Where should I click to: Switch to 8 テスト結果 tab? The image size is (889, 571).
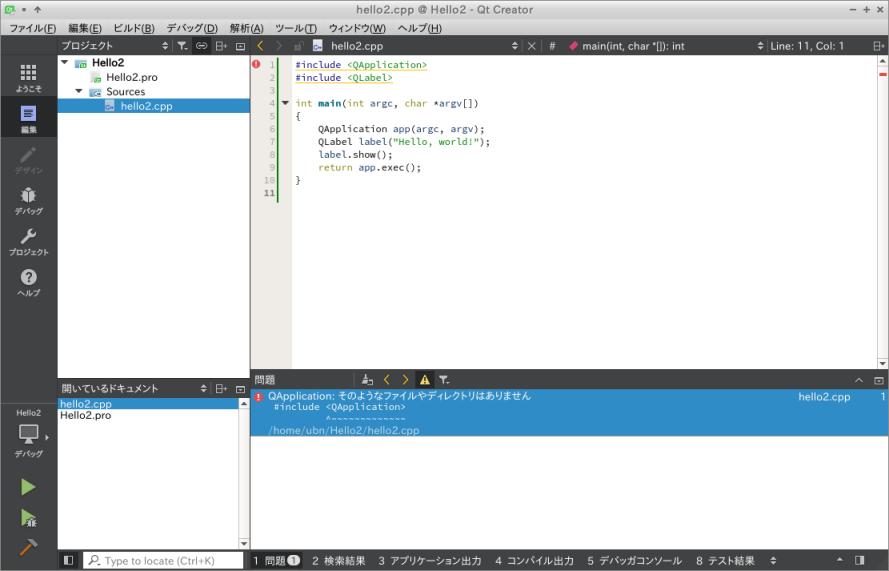tap(725, 560)
